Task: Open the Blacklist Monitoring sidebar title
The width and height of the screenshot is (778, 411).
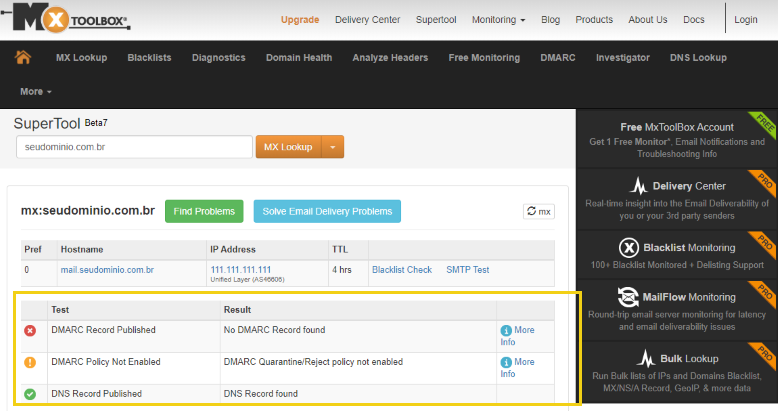Action: (689, 248)
